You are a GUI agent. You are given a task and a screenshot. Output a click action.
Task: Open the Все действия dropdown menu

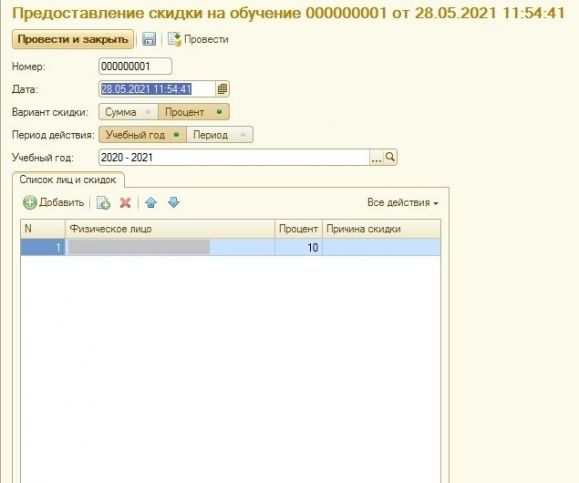point(402,203)
